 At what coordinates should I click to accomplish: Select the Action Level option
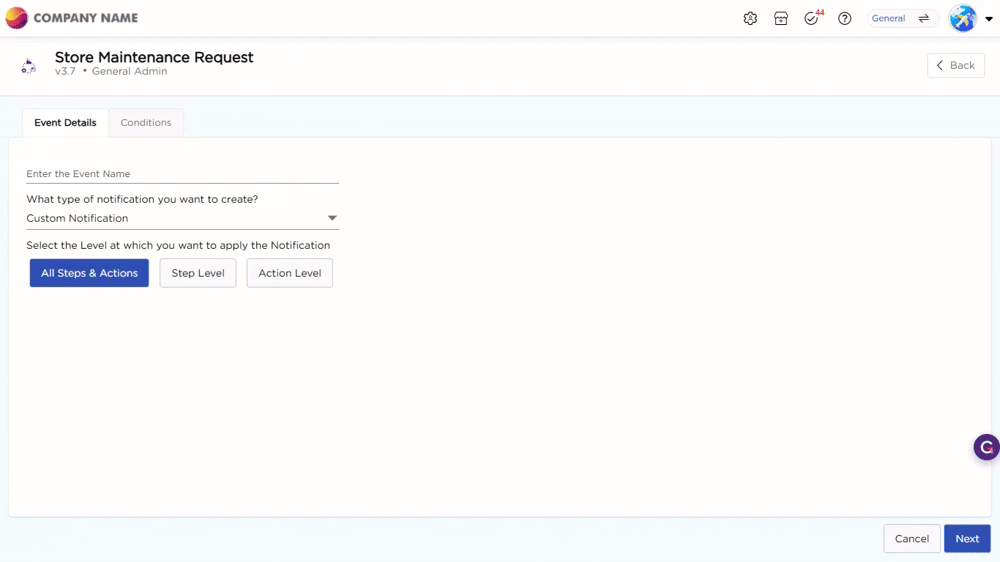coord(290,273)
